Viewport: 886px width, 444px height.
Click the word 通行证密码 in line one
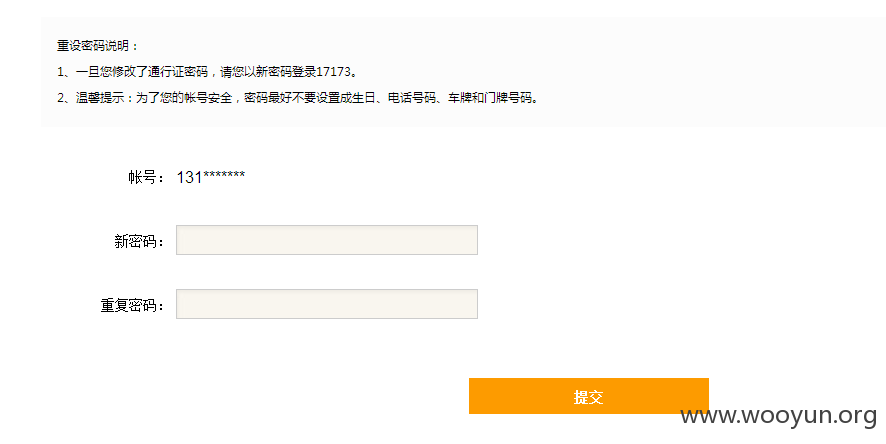(178, 72)
